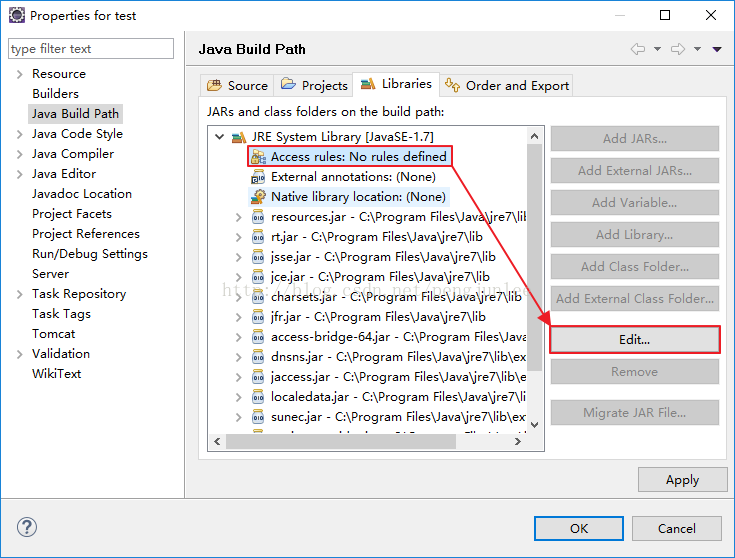The width and height of the screenshot is (735, 558).
Task: Click the Native library location icon
Action: 258,197
